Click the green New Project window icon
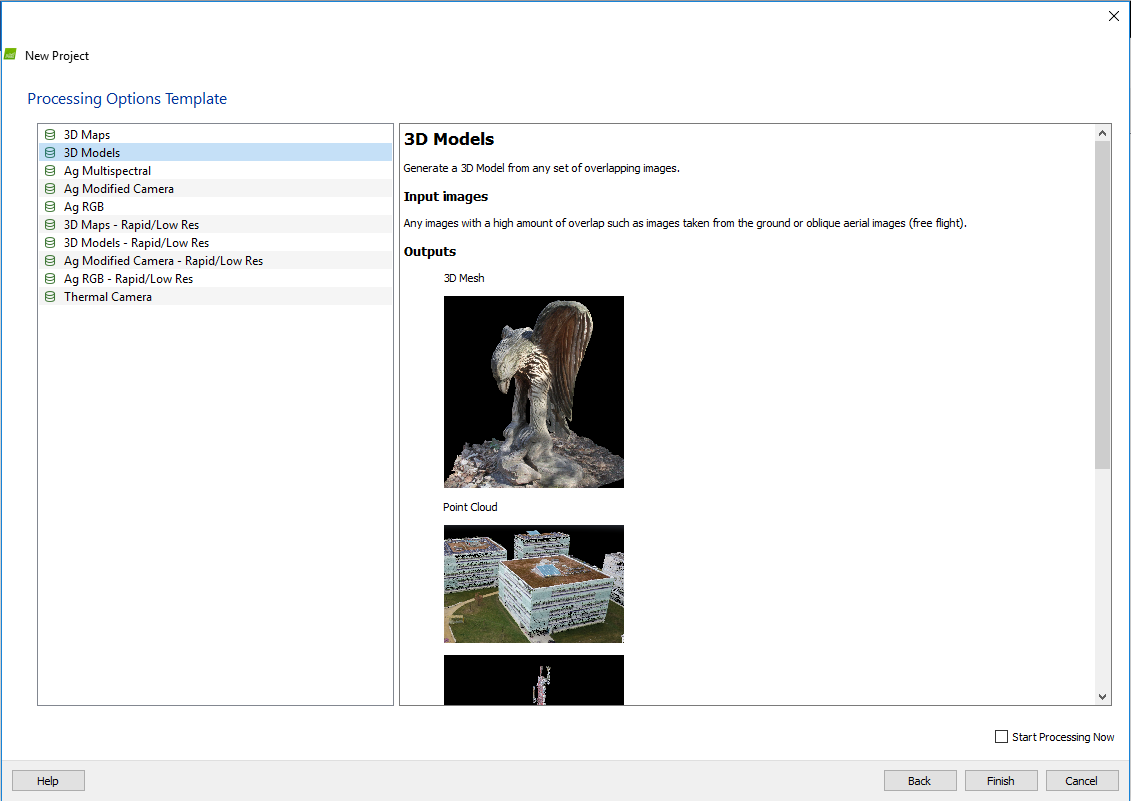Viewport: 1131px width, 801px height. 10,54
